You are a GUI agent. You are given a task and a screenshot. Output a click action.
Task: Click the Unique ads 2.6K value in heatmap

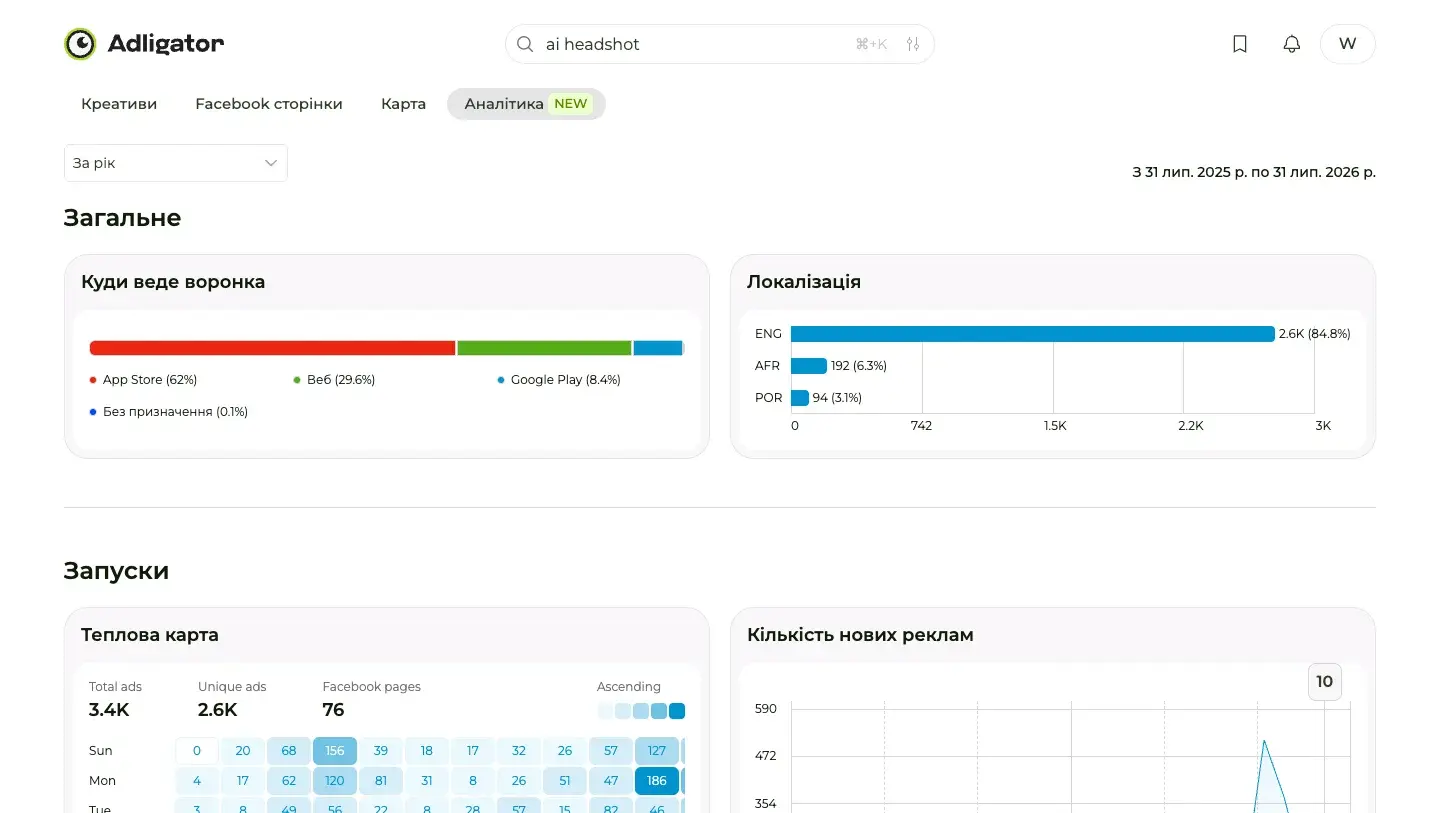tap(217, 710)
